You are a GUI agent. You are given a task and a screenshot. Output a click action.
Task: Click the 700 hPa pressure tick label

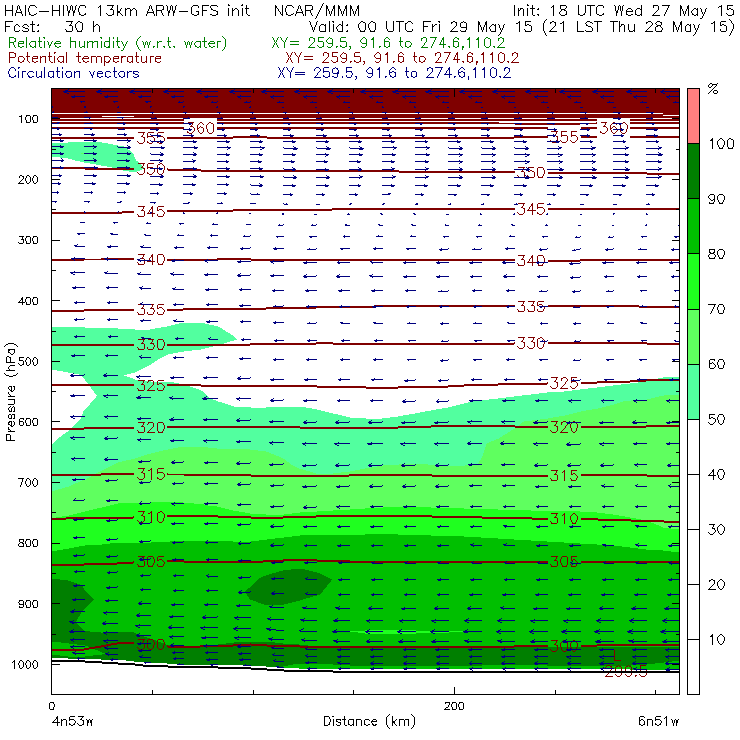coord(28,482)
